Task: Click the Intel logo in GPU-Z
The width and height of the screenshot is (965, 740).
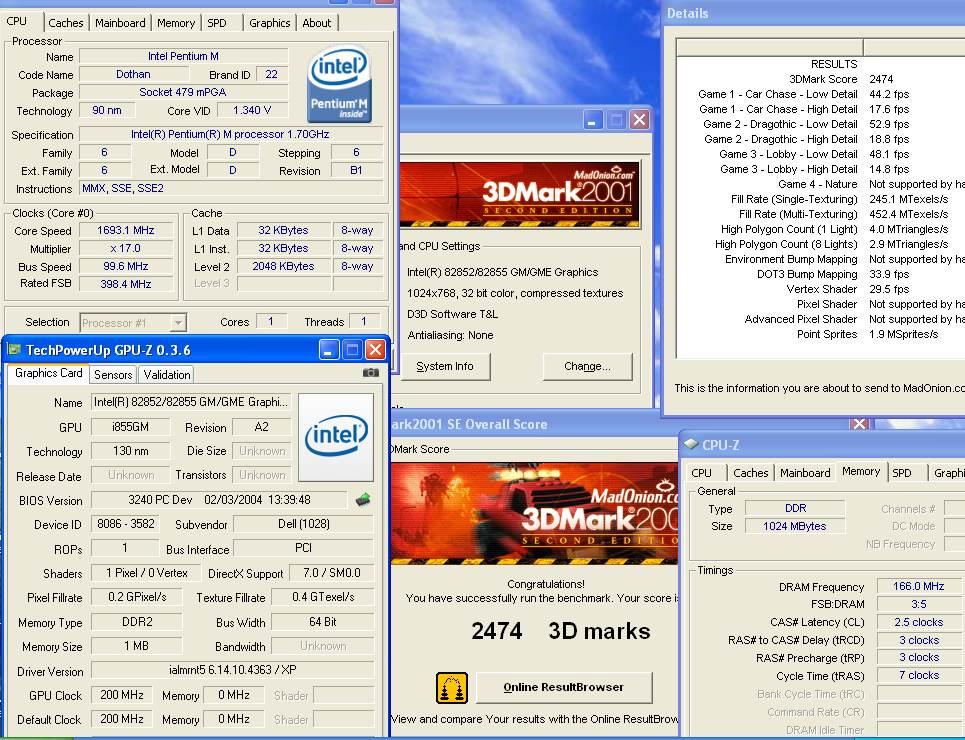Action: [336, 437]
